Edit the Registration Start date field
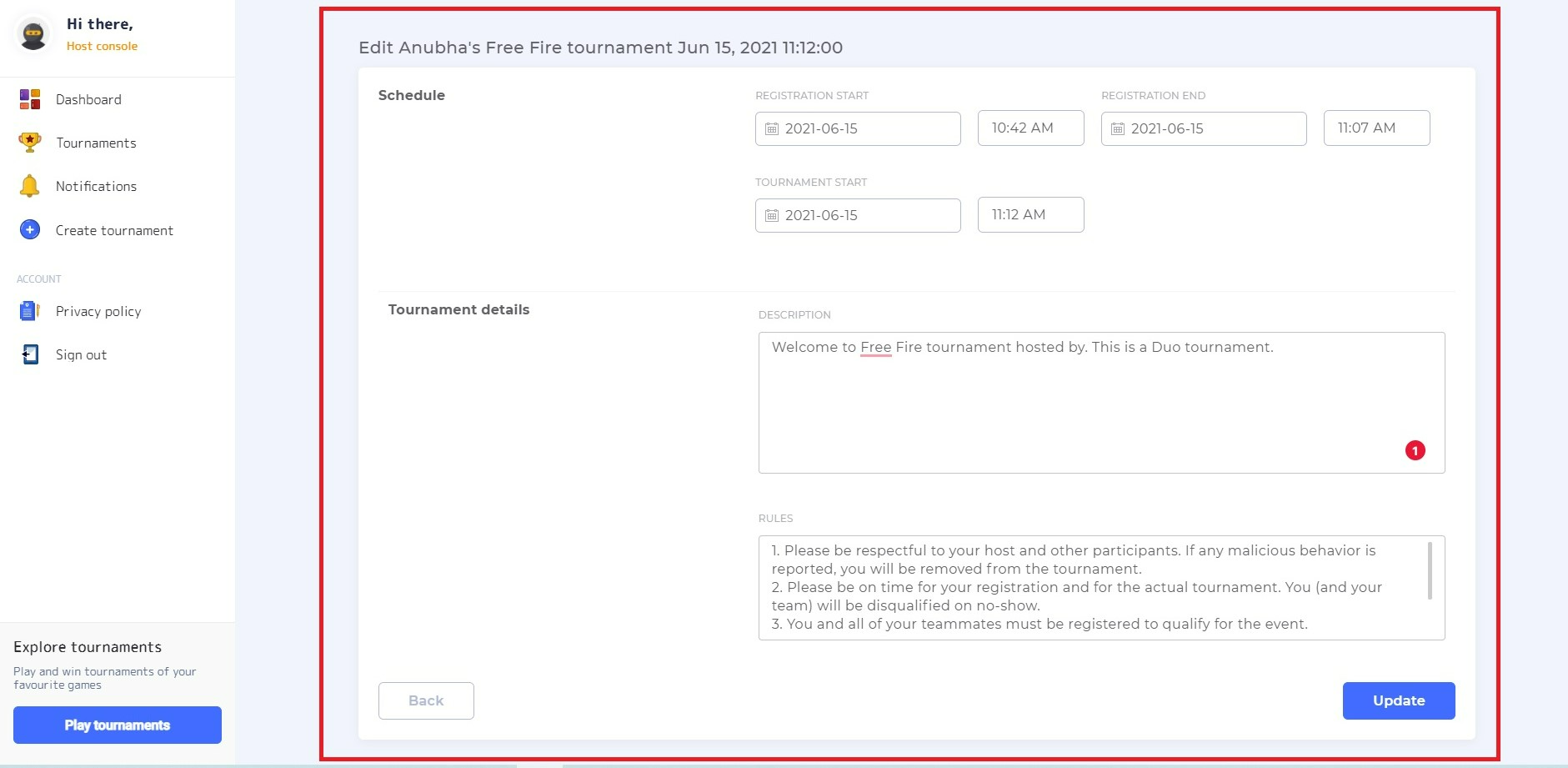Viewport: 1568px width, 768px height. coord(858,128)
